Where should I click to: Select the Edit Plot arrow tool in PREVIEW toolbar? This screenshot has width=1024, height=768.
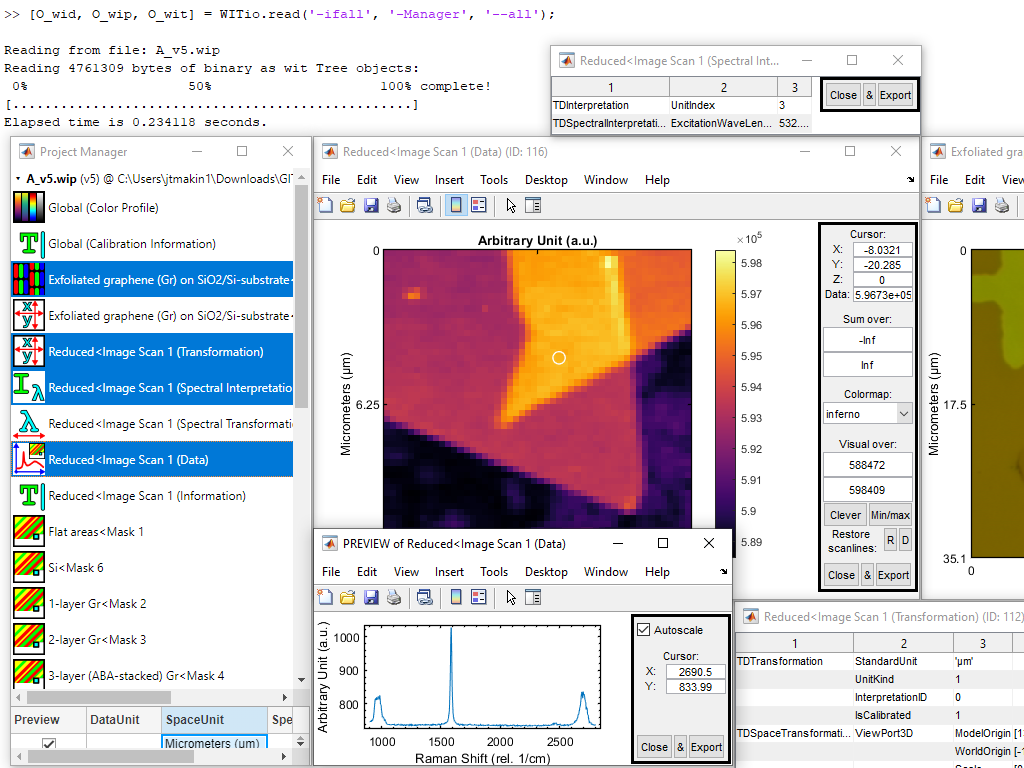tap(511, 598)
